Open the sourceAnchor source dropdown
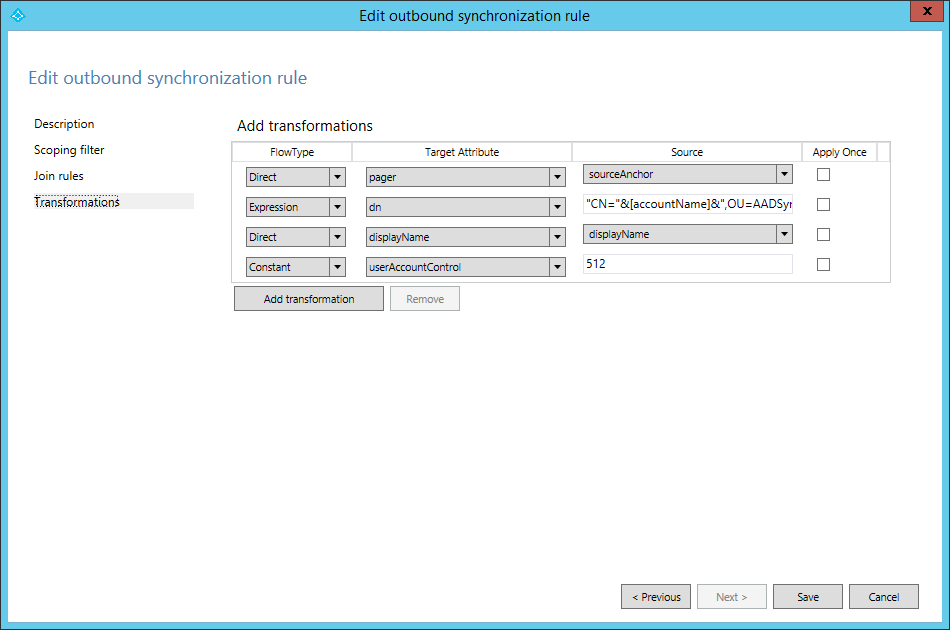 tap(784, 175)
